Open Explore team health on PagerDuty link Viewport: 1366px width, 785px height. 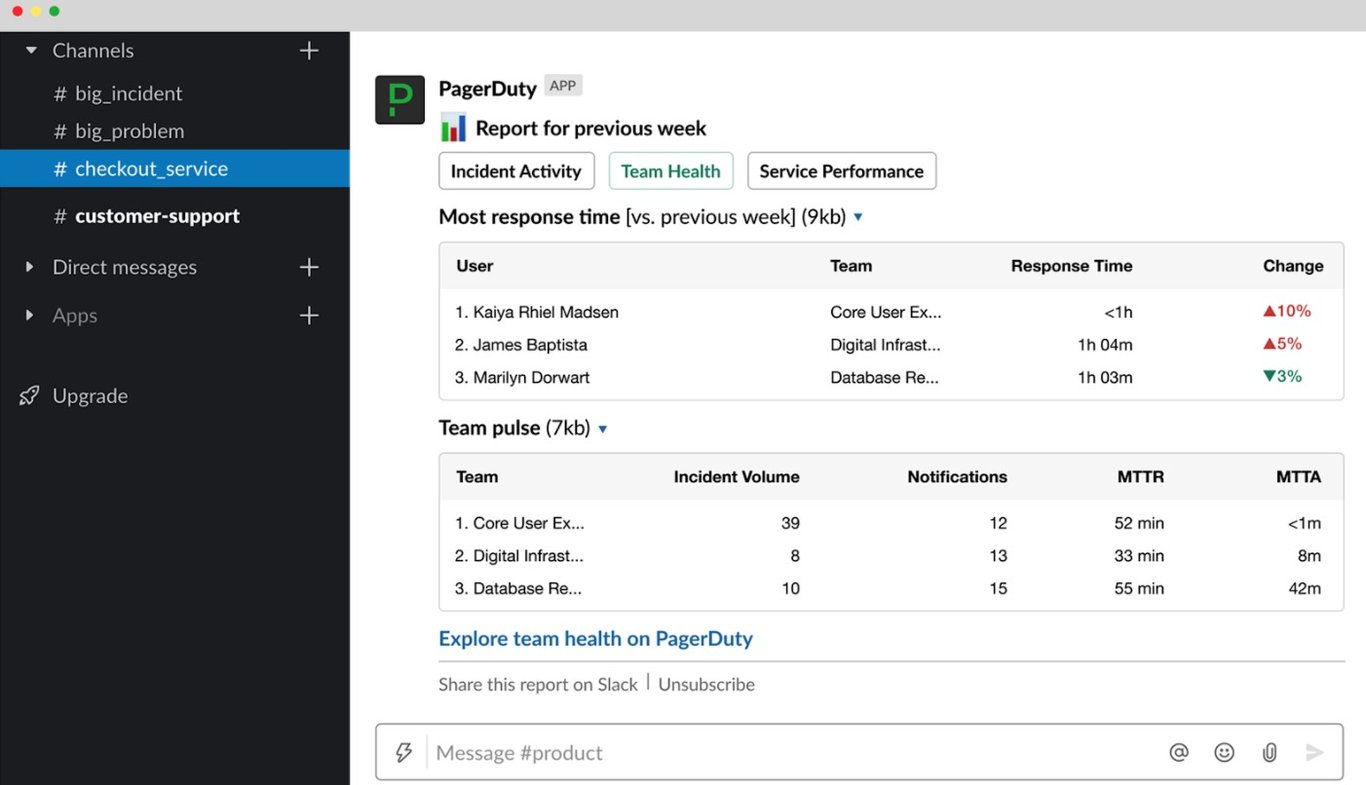(x=595, y=638)
